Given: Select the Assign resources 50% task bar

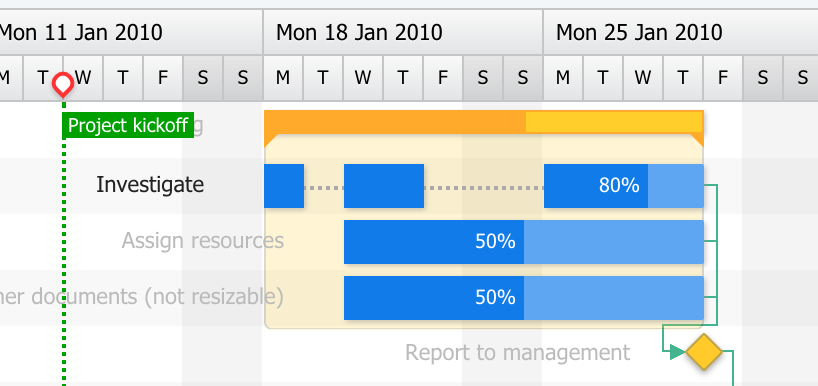Looking at the screenshot, I should (524, 242).
